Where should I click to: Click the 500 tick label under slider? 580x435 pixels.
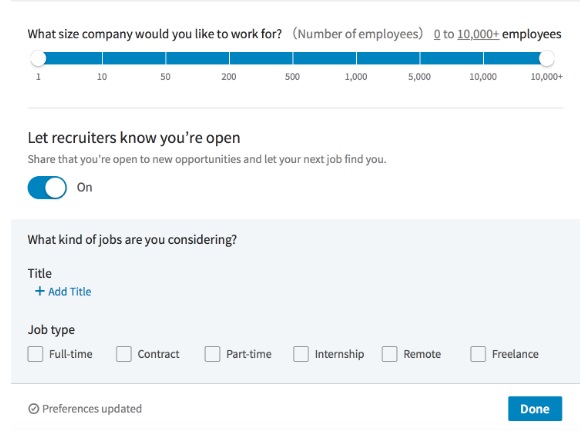click(x=292, y=77)
